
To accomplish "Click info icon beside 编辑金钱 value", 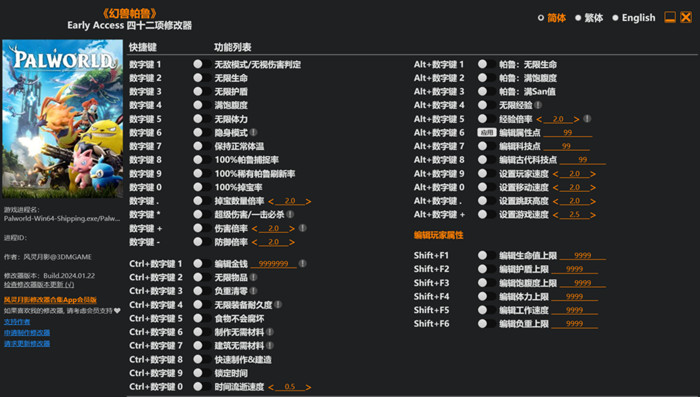I will coord(302,263).
